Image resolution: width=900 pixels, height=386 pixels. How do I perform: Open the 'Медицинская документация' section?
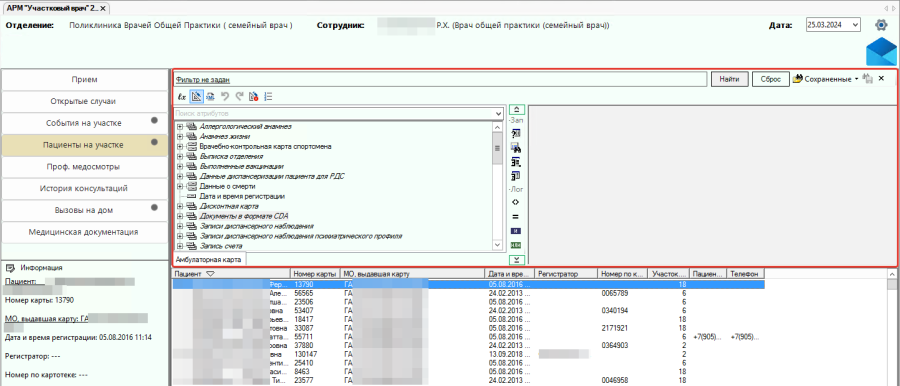click(x=85, y=232)
